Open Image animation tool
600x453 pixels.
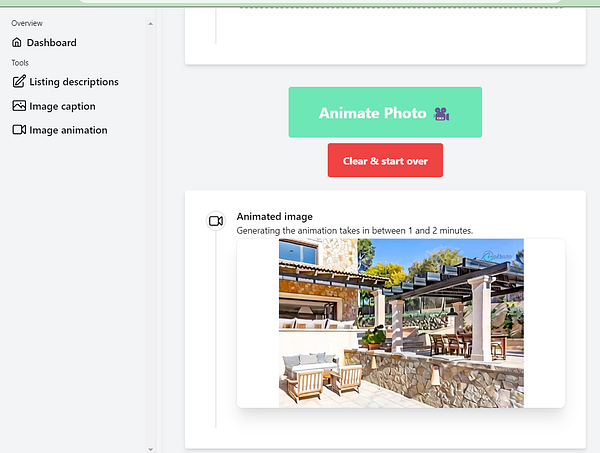pyautogui.click(x=60, y=130)
